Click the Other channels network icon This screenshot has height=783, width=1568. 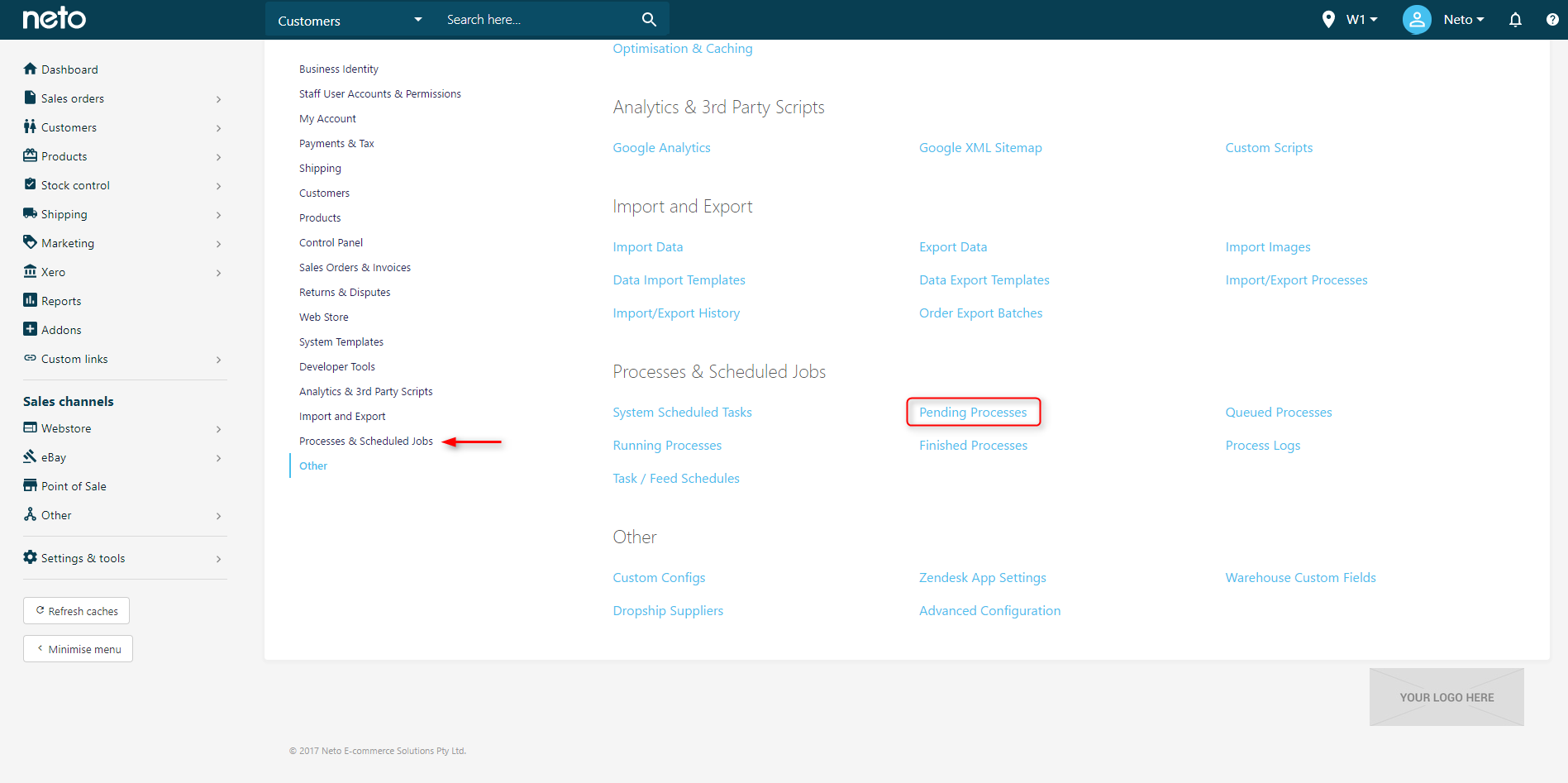tap(31, 514)
